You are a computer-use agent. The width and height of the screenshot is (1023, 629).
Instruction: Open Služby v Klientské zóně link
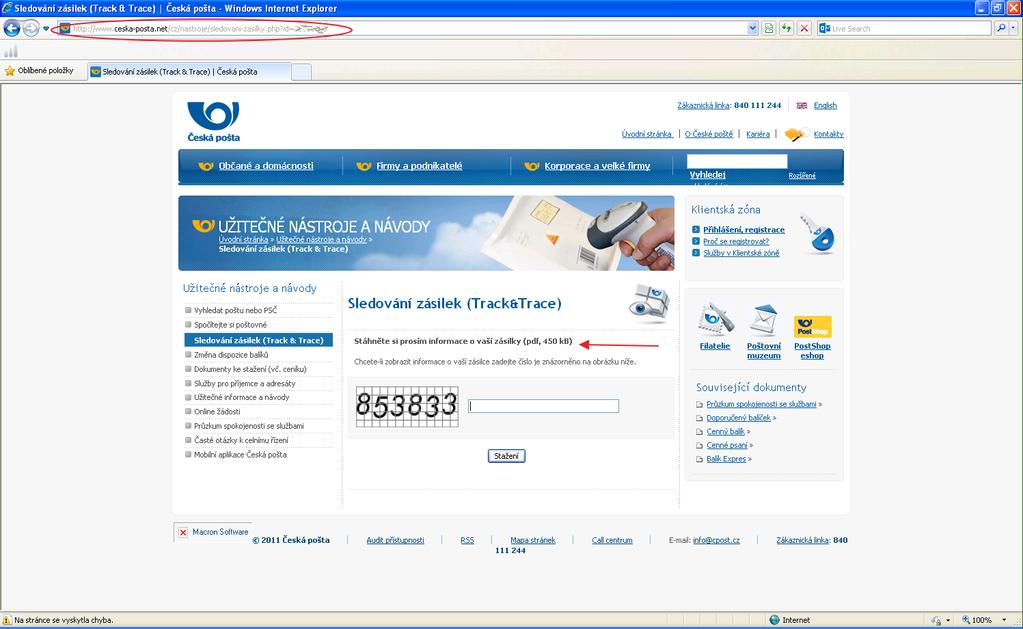[741, 253]
